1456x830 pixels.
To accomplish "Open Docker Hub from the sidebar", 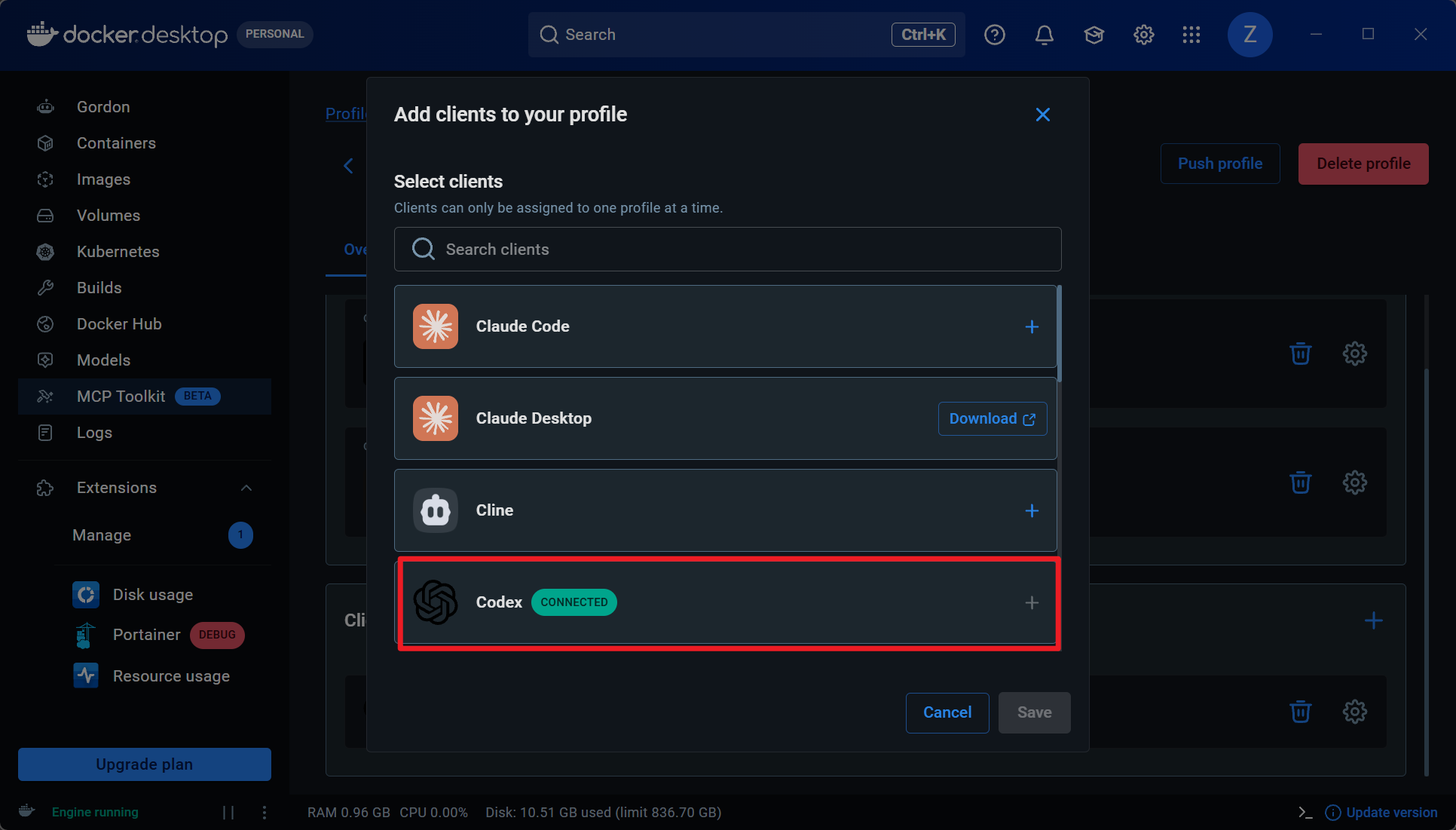I will 119,324.
